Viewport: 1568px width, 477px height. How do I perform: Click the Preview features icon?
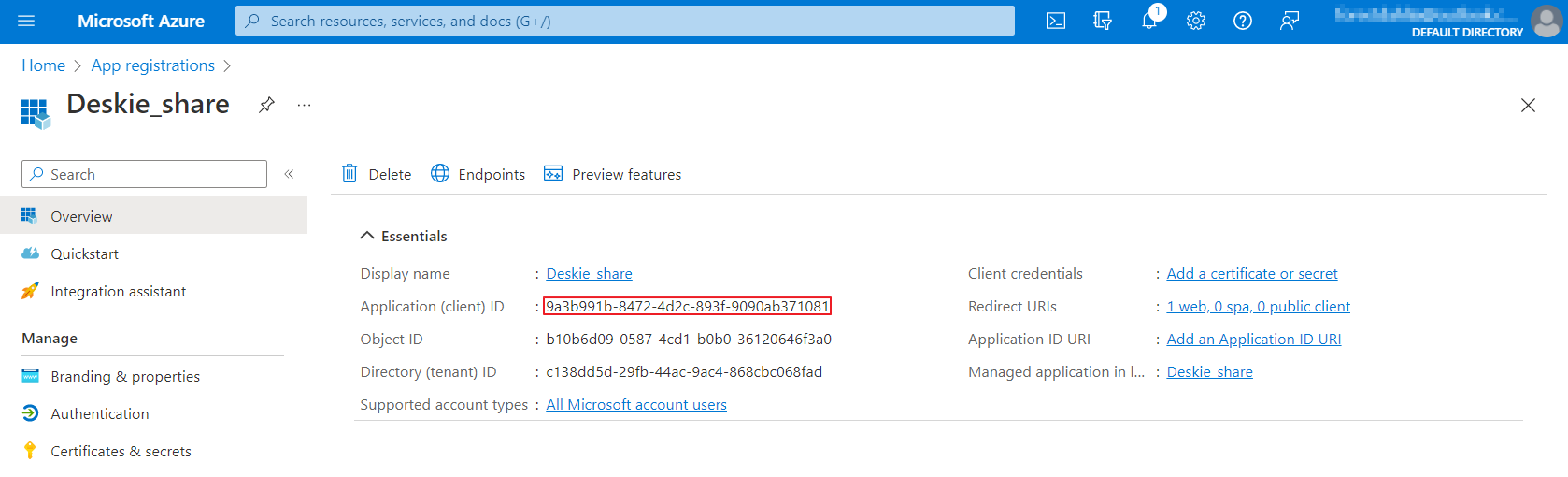tap(553, 173)
